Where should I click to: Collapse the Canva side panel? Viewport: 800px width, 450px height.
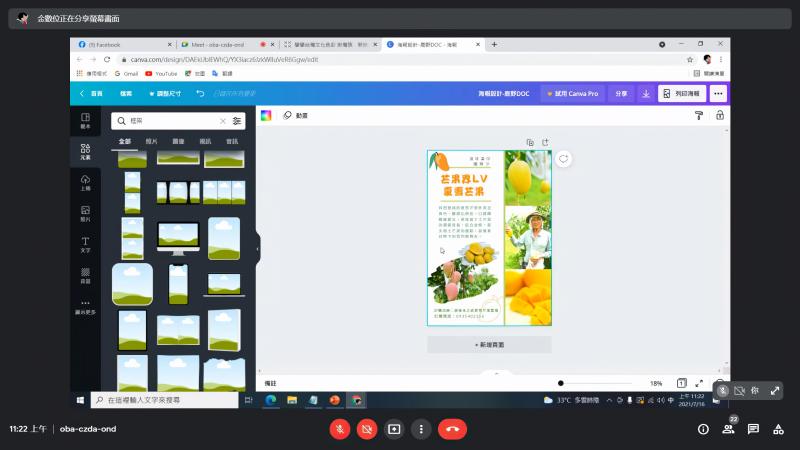[258, 249]
